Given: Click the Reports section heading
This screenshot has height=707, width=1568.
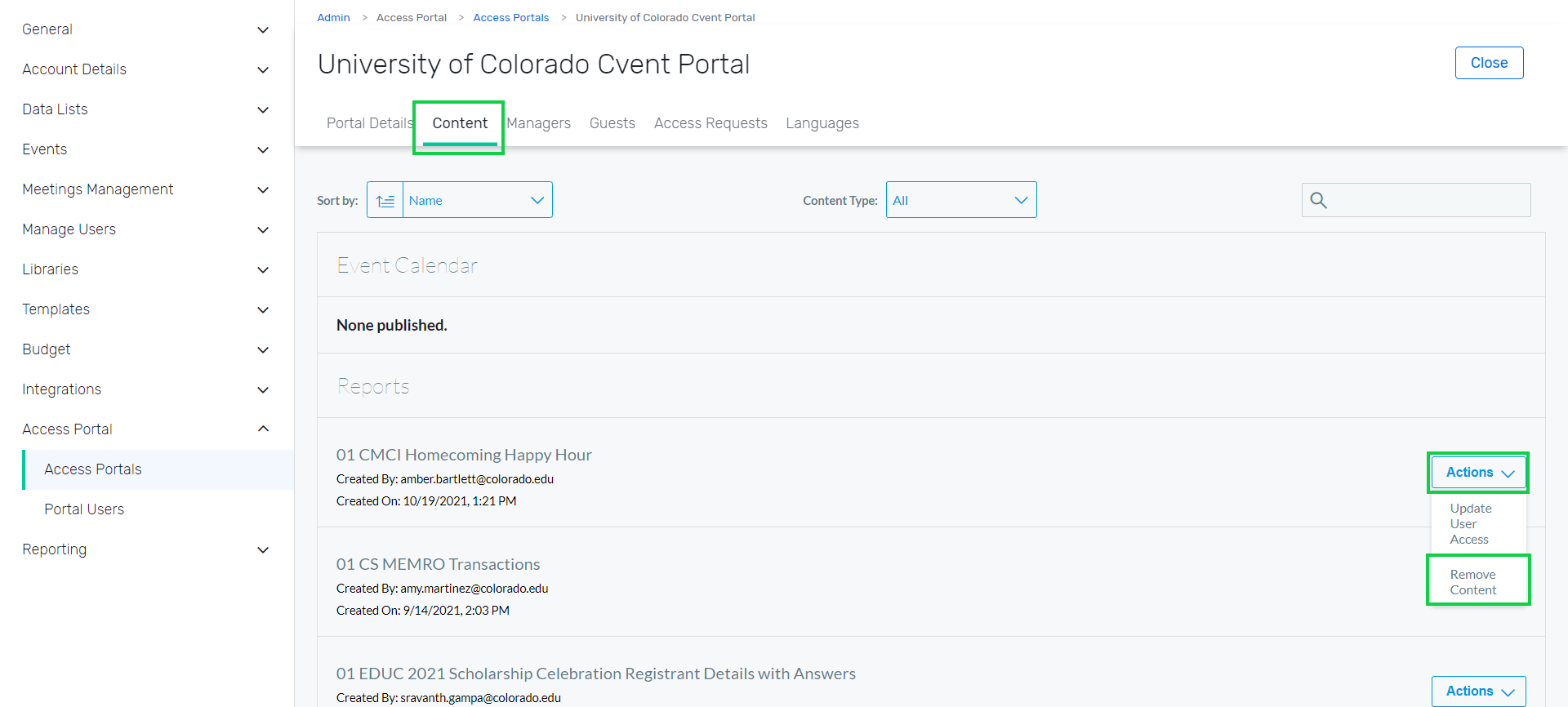Looking at the screenshot, I should pyautogui.click(x=373, y=386).
